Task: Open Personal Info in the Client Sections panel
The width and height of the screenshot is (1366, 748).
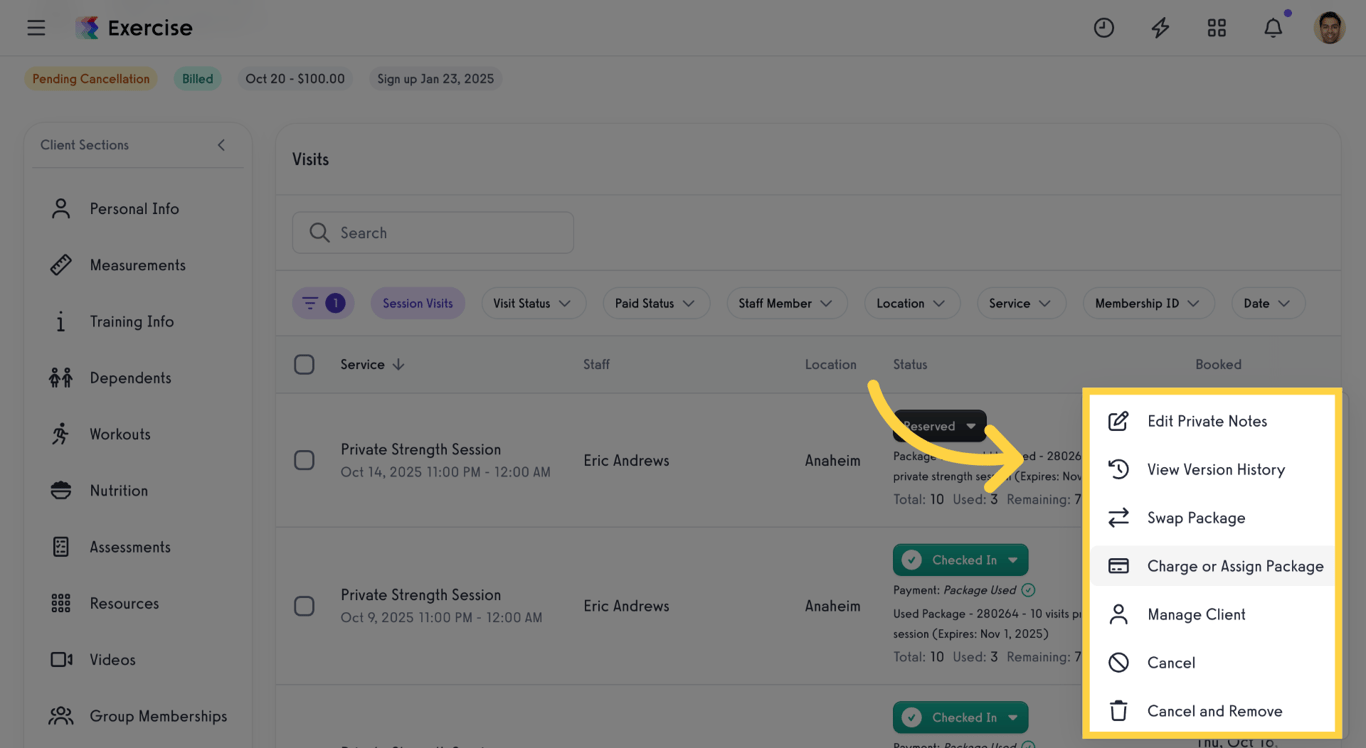Action: pyautogui.click(x=131, y=208)
